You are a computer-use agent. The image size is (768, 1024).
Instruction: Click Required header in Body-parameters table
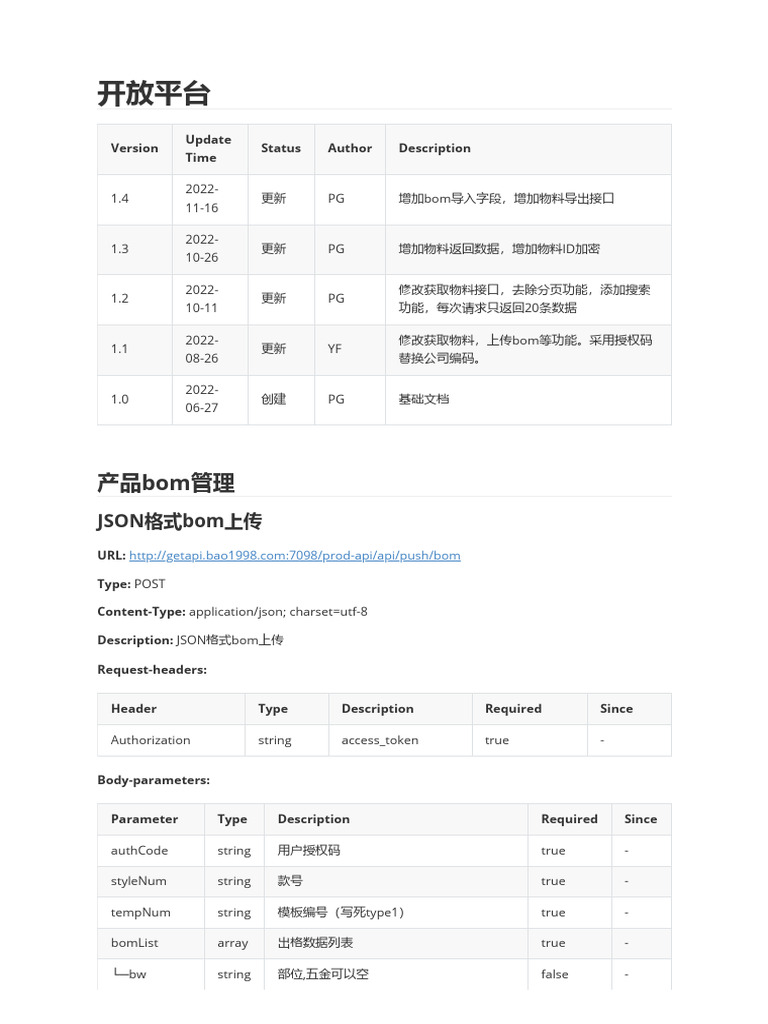[569, 819]
